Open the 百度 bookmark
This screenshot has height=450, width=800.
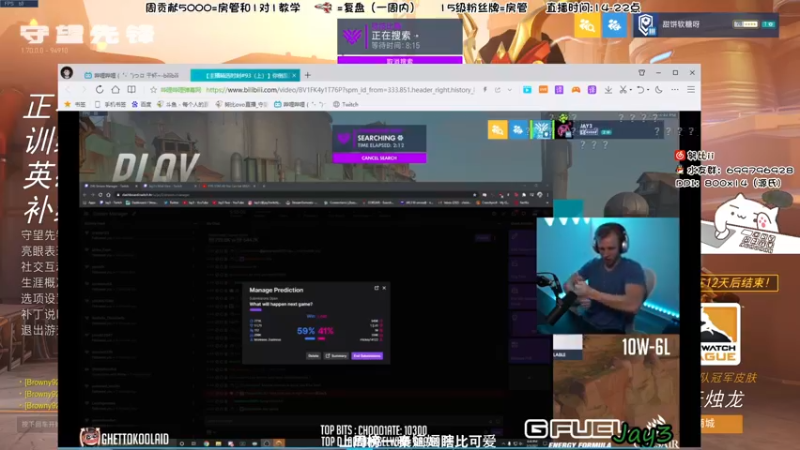tap(141, 104)
